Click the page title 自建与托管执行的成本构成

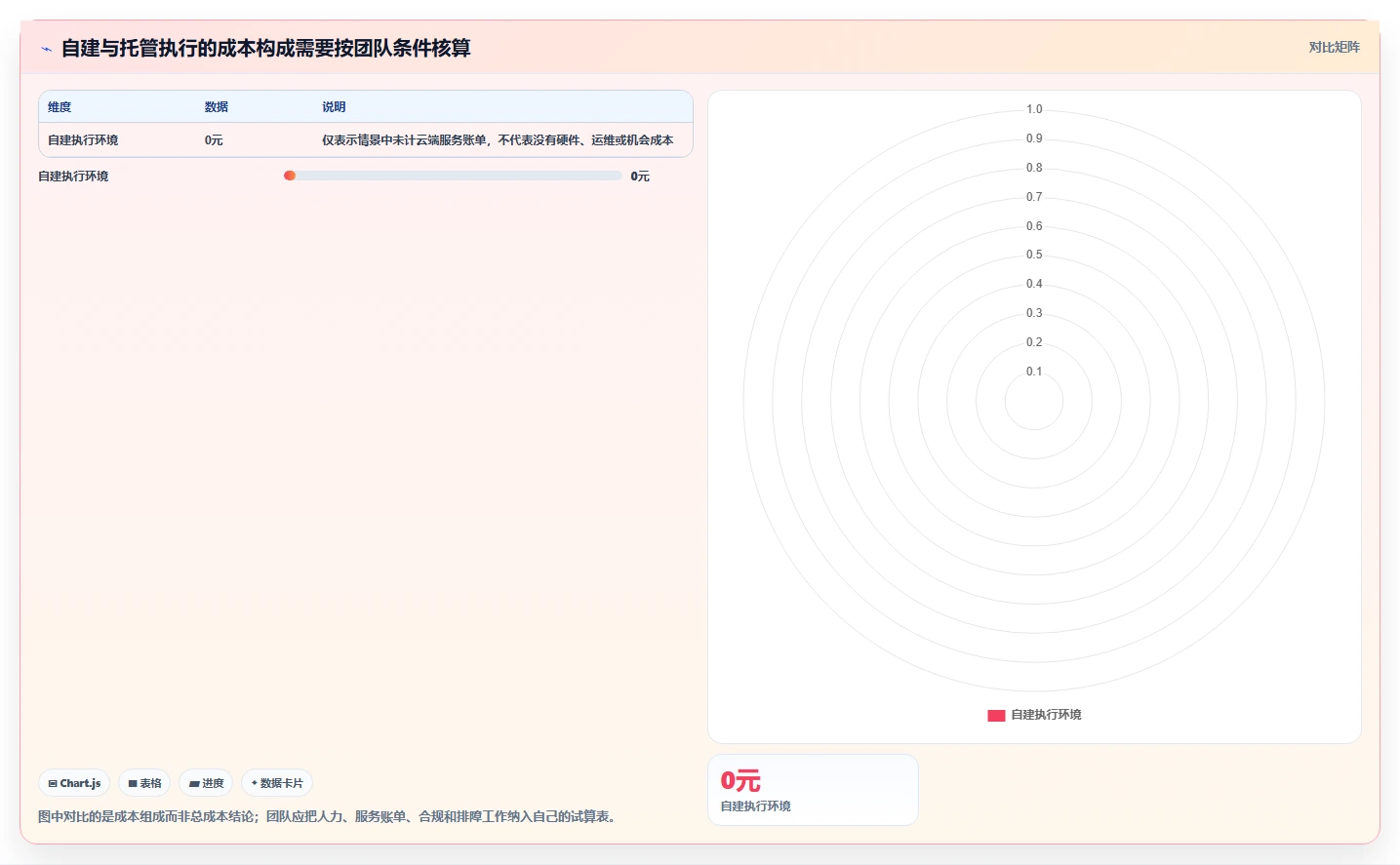point(265,48)
